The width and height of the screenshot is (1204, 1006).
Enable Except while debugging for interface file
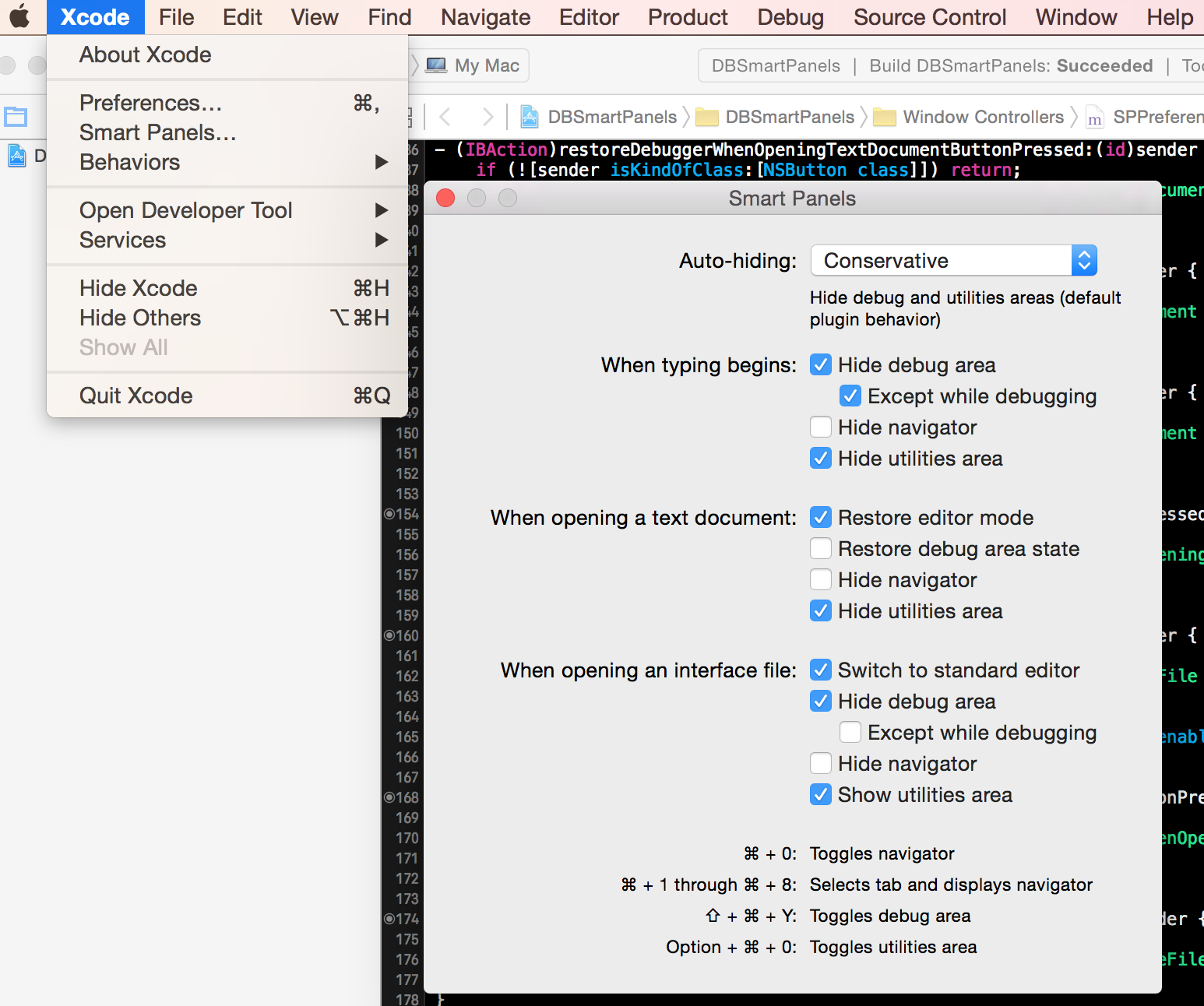point(850,732)
